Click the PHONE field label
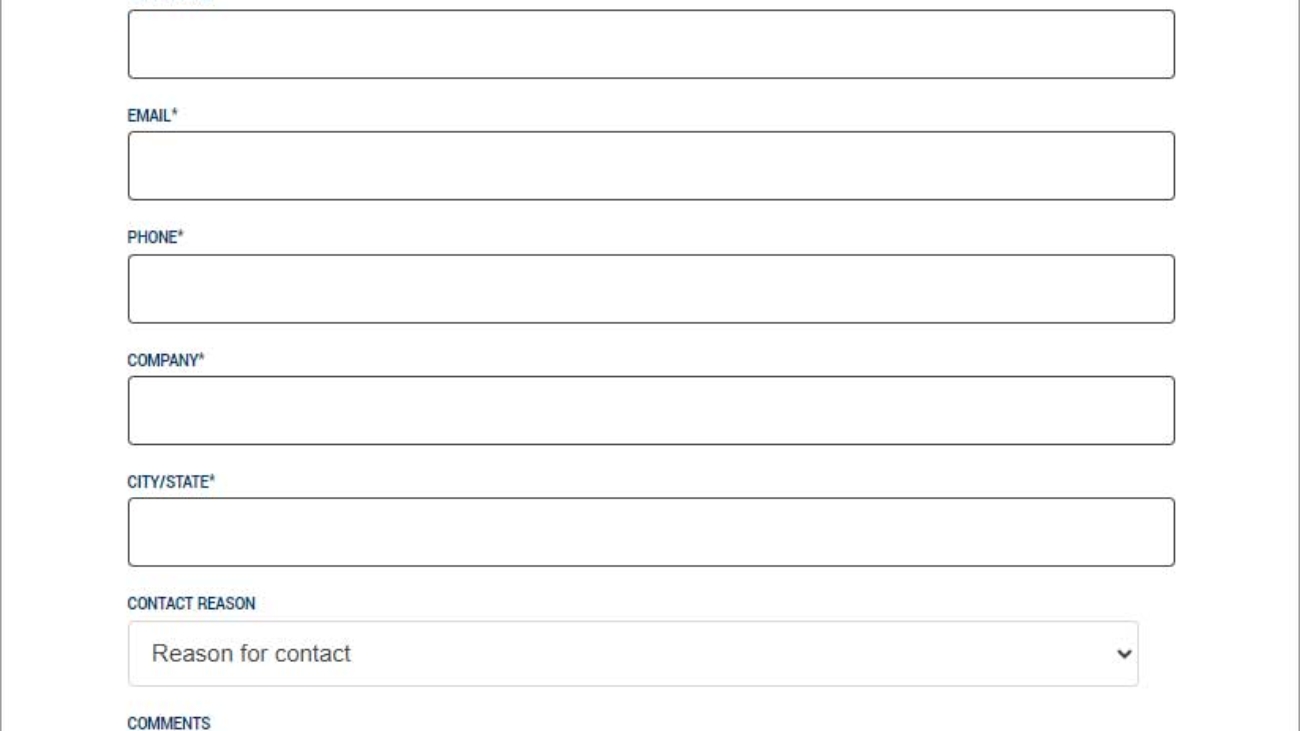1300x731 pixels. tap(151, 238)
